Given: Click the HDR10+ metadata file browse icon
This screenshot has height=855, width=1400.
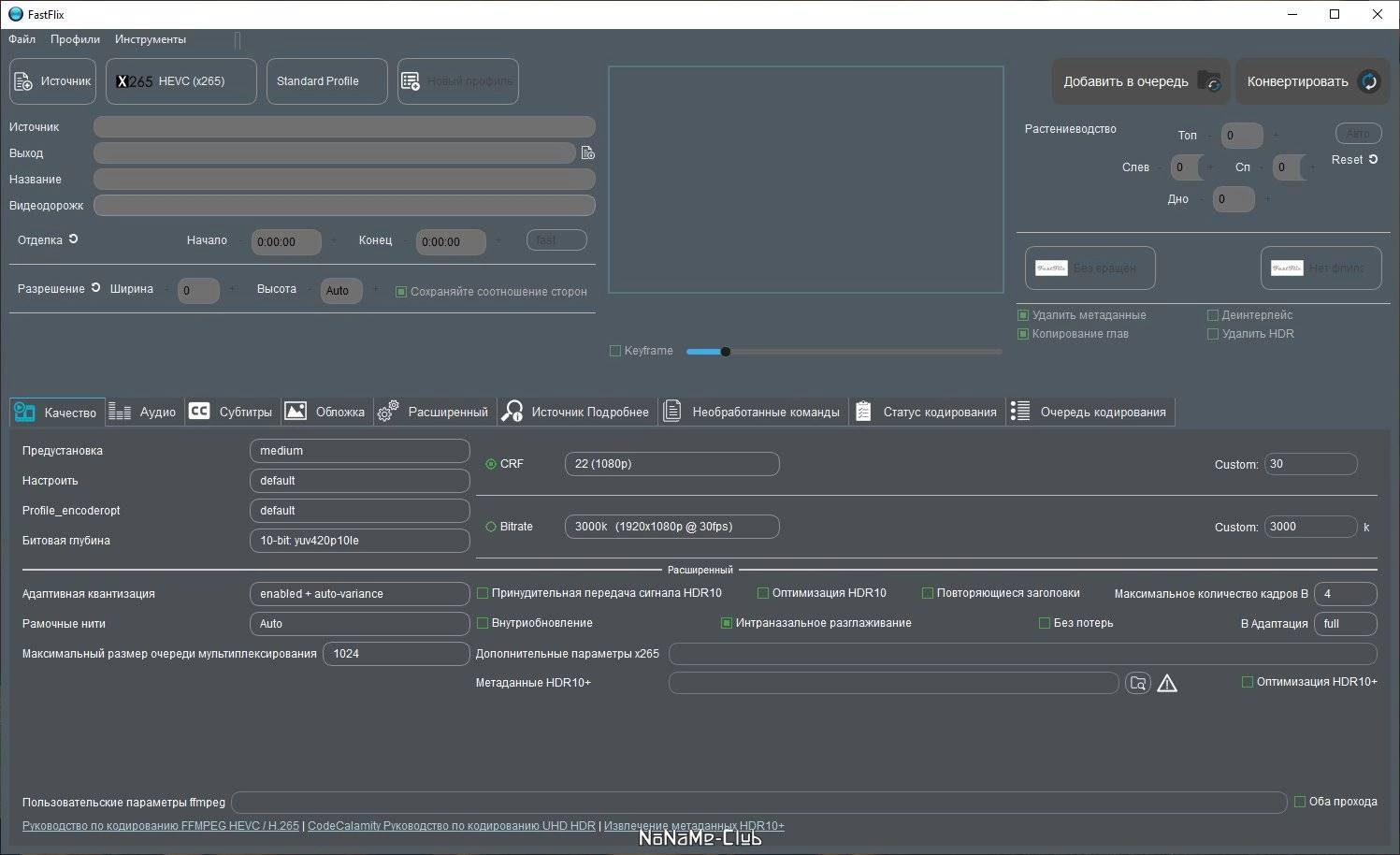Looking at the screenshot, I should click(x=1138, y=684).
